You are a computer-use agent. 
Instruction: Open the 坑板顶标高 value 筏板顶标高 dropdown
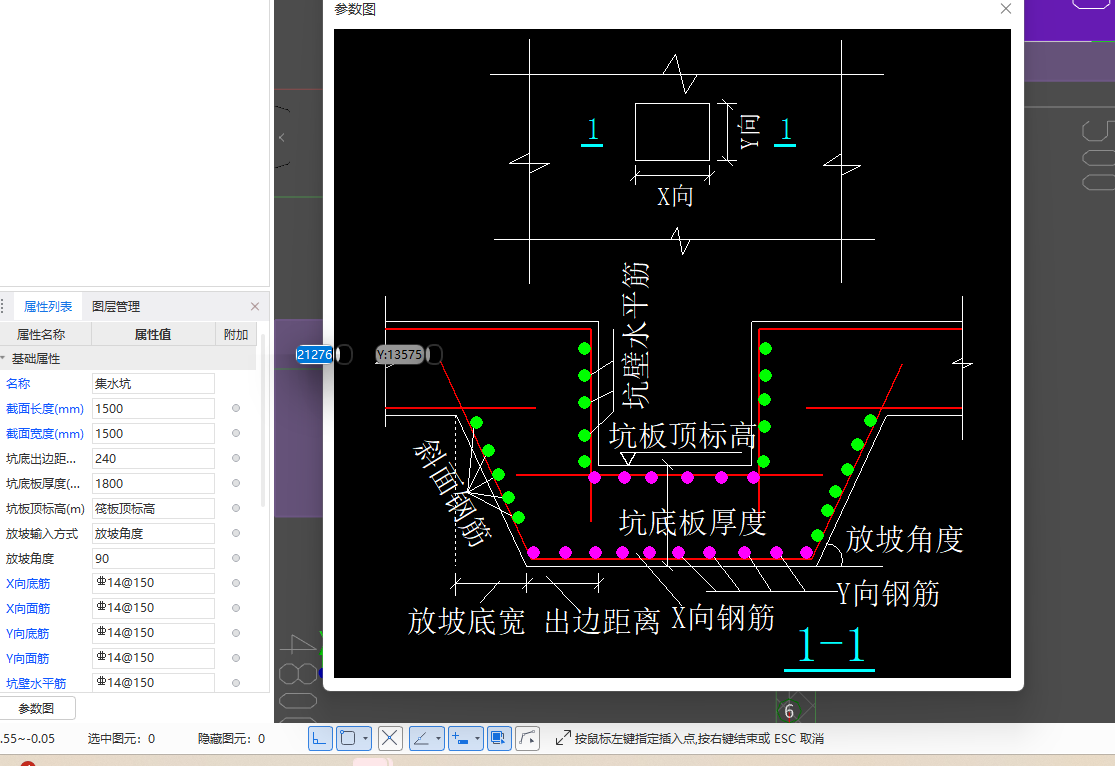pyautogui.click(x=153, y=509)
